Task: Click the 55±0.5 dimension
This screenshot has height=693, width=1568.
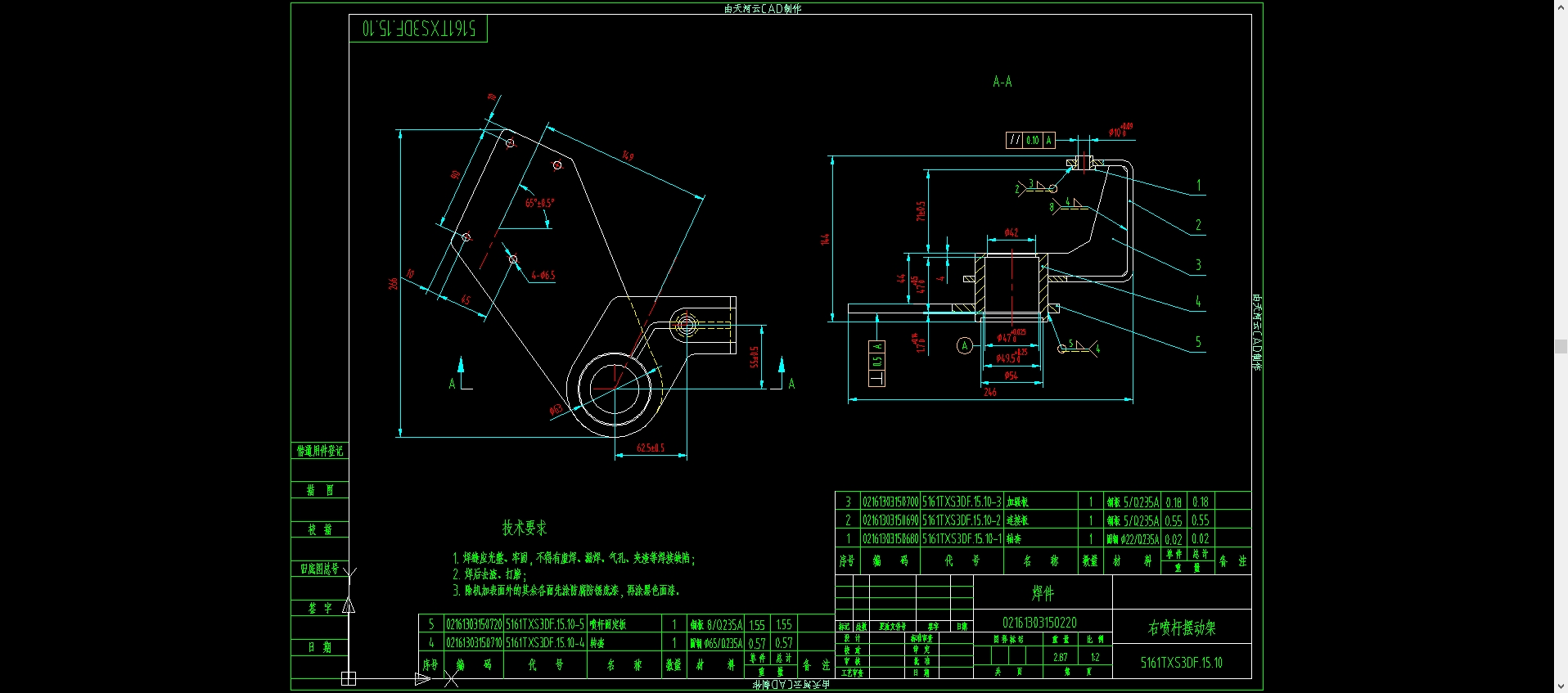Action: [x=755, y=357]
